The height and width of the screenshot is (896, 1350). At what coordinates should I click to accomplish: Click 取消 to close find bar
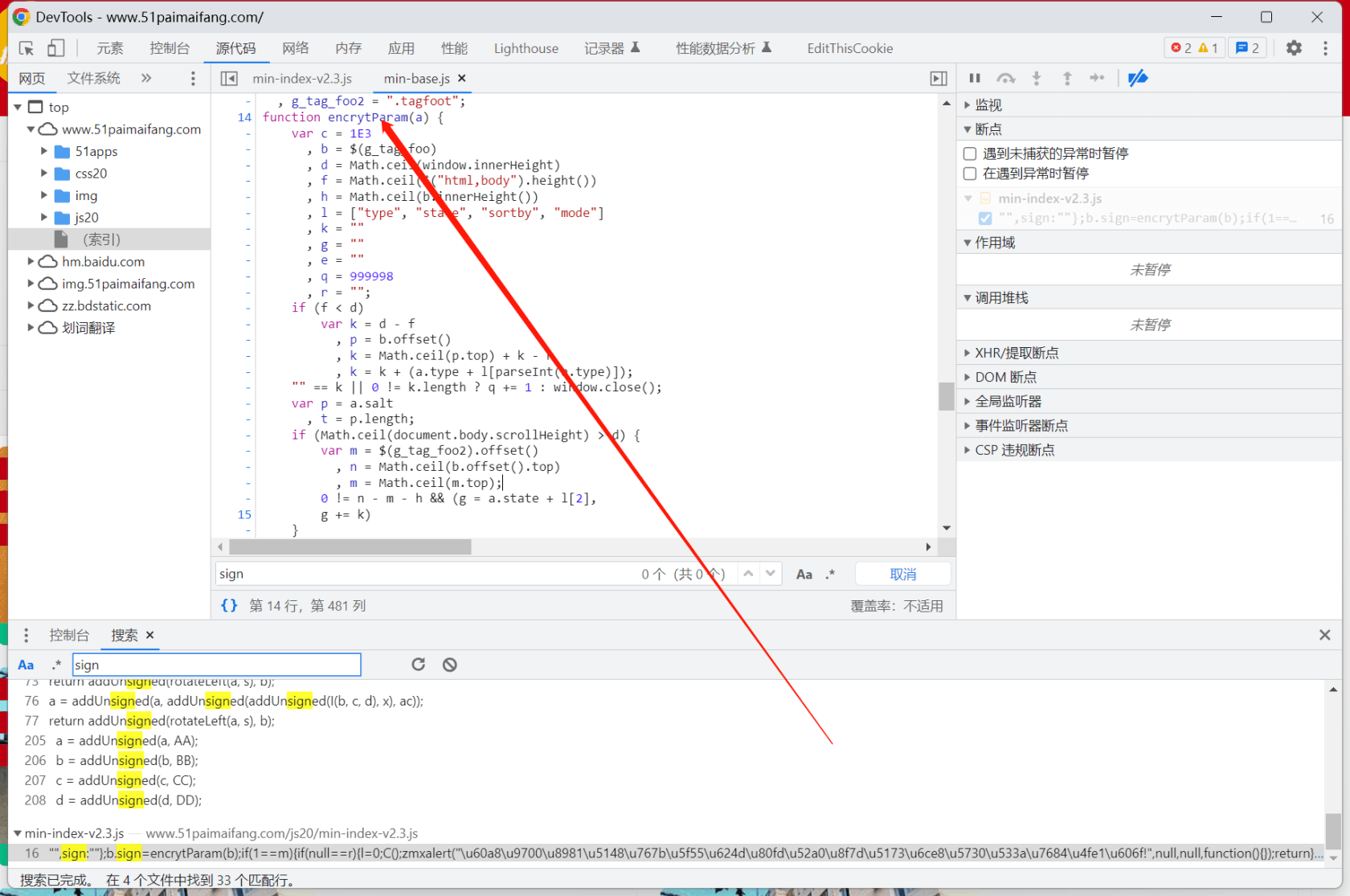click(x=903, y=574)
